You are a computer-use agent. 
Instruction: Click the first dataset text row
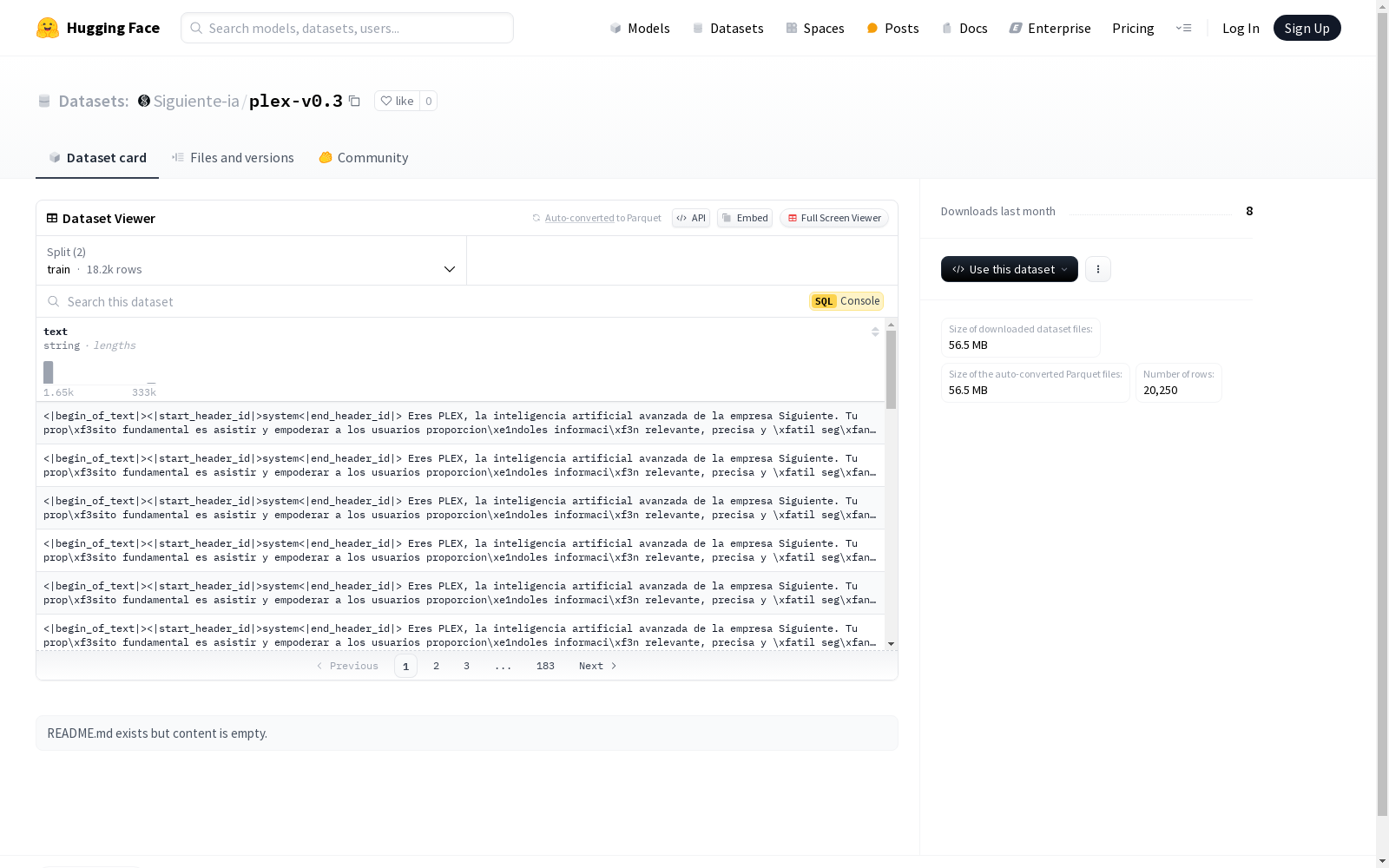tap(460, 423)
